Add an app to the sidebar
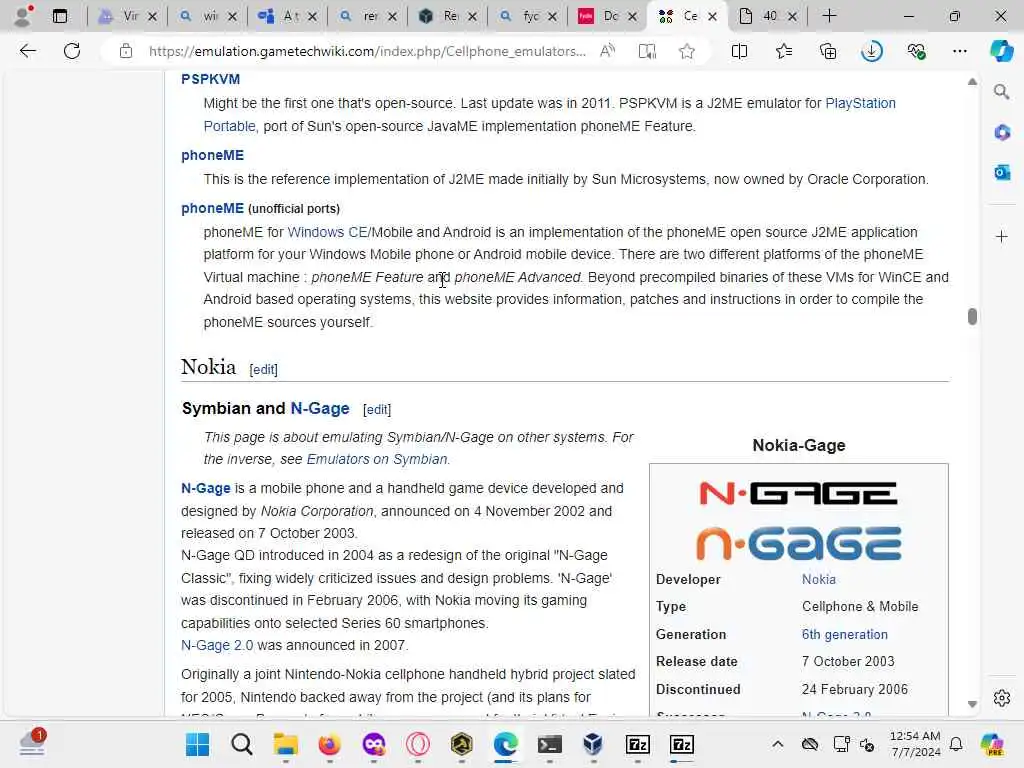The width and height of the screenshot is (1024, 768). [1001, 236]
